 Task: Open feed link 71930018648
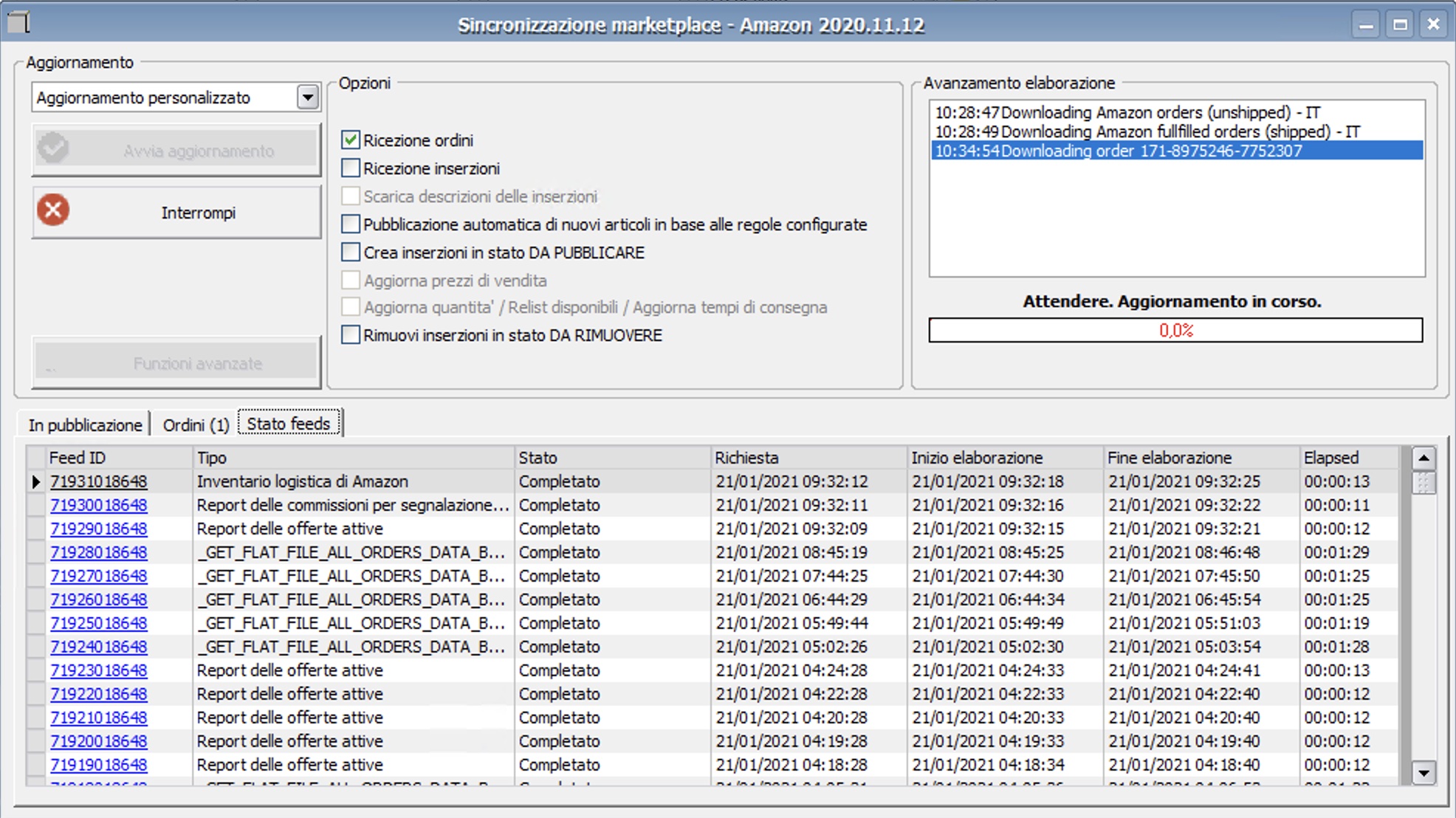(x=98, y=505)
